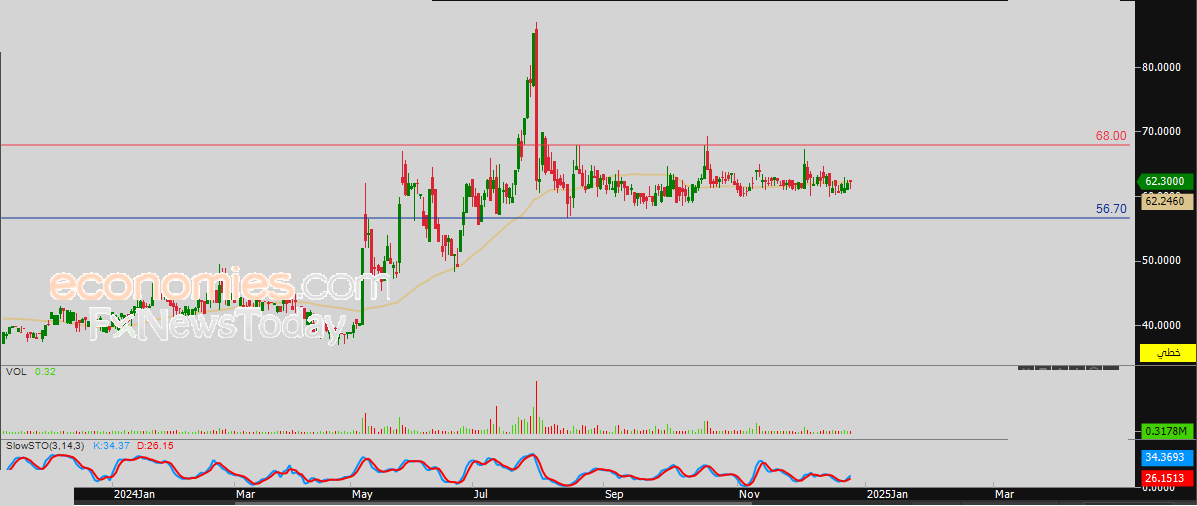Select the green 62.3000 last price tag
1197x506 pixels.
tap(1164, 182)
